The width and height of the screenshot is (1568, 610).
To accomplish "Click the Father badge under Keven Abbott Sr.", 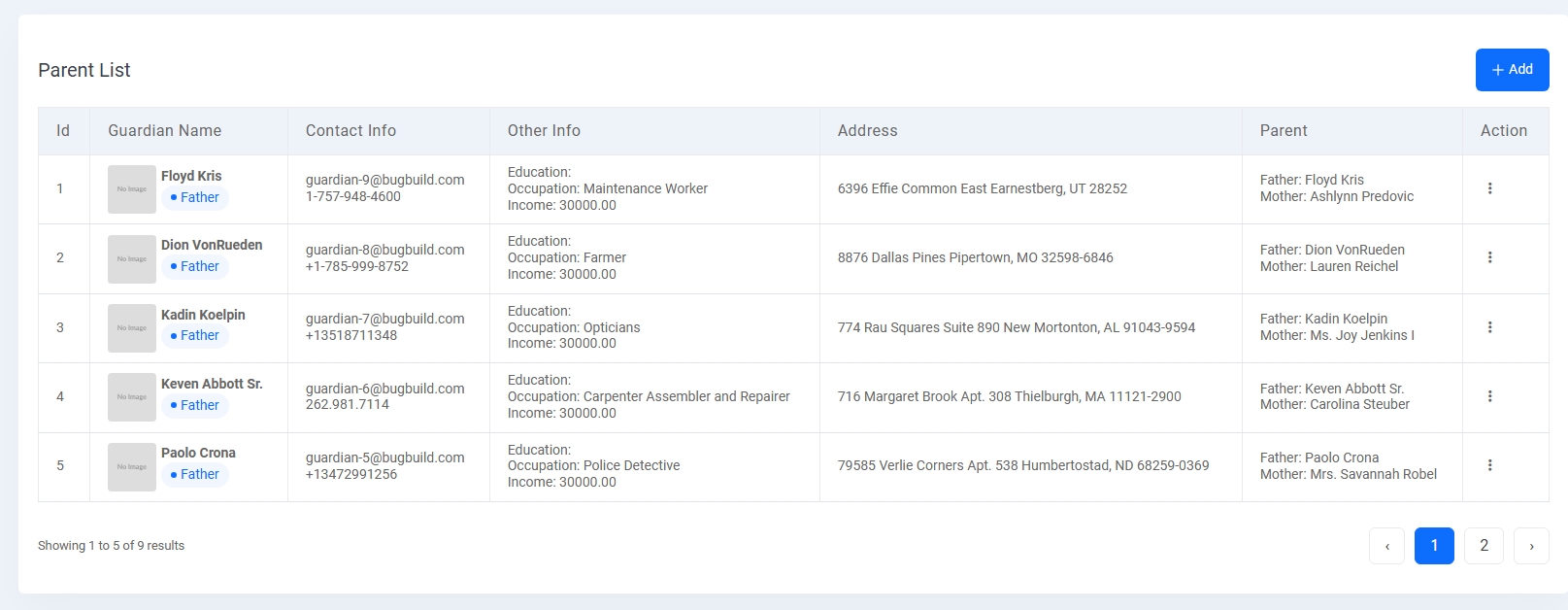I will pyautogui.click(x=195, y=405).
